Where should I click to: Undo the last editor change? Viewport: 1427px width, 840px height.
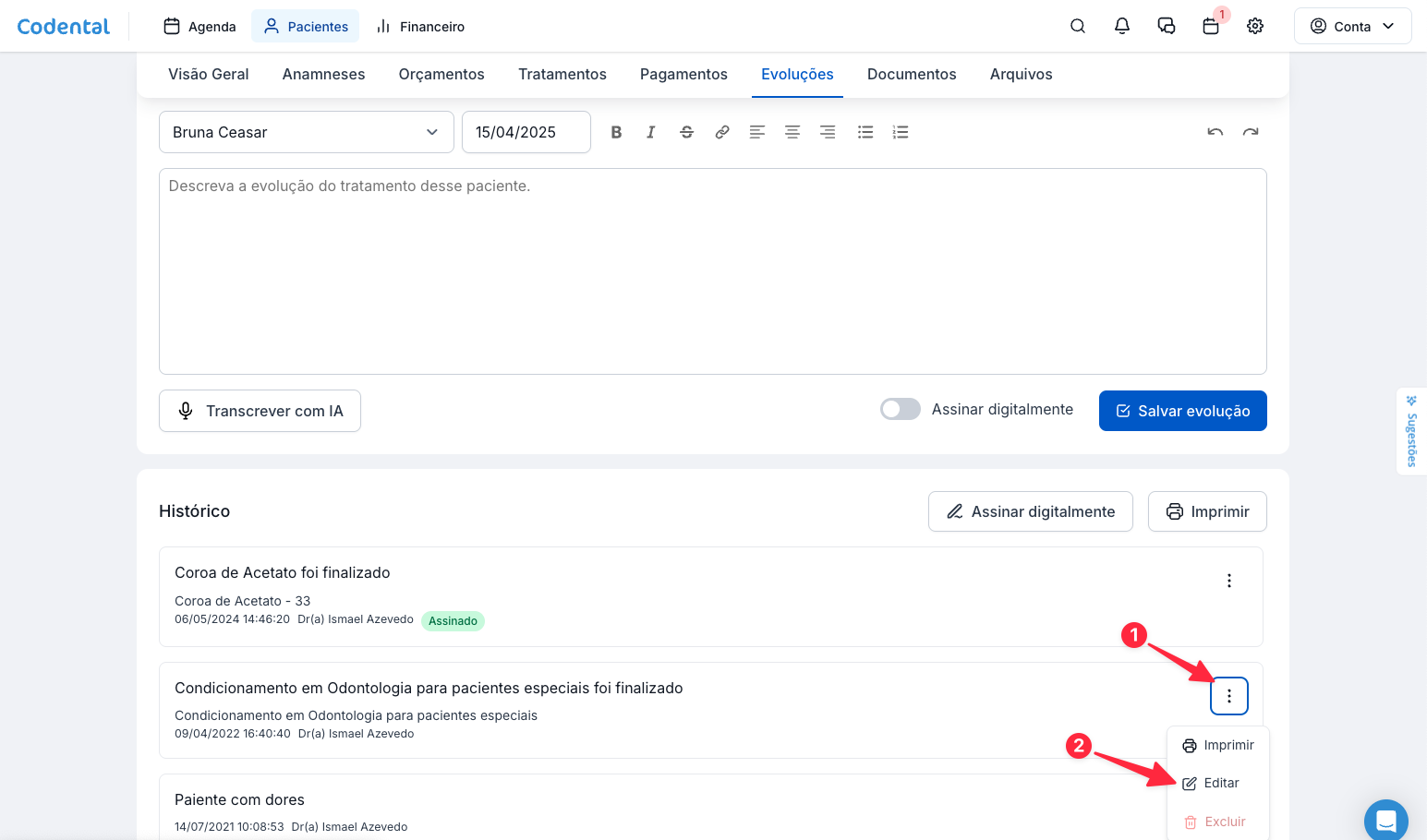(1215, 132)
